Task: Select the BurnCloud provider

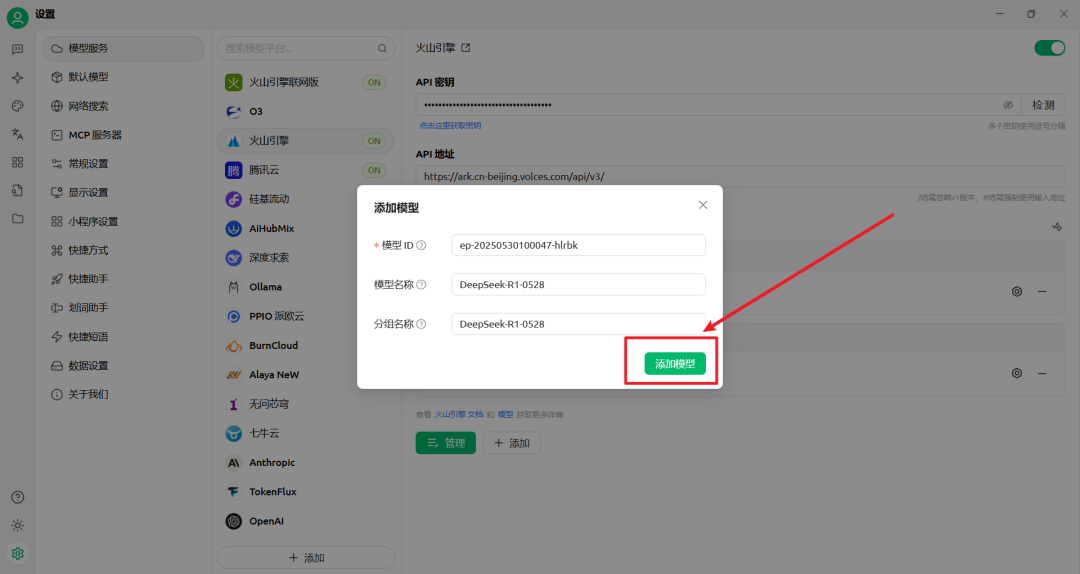Action: pos(306,345)
